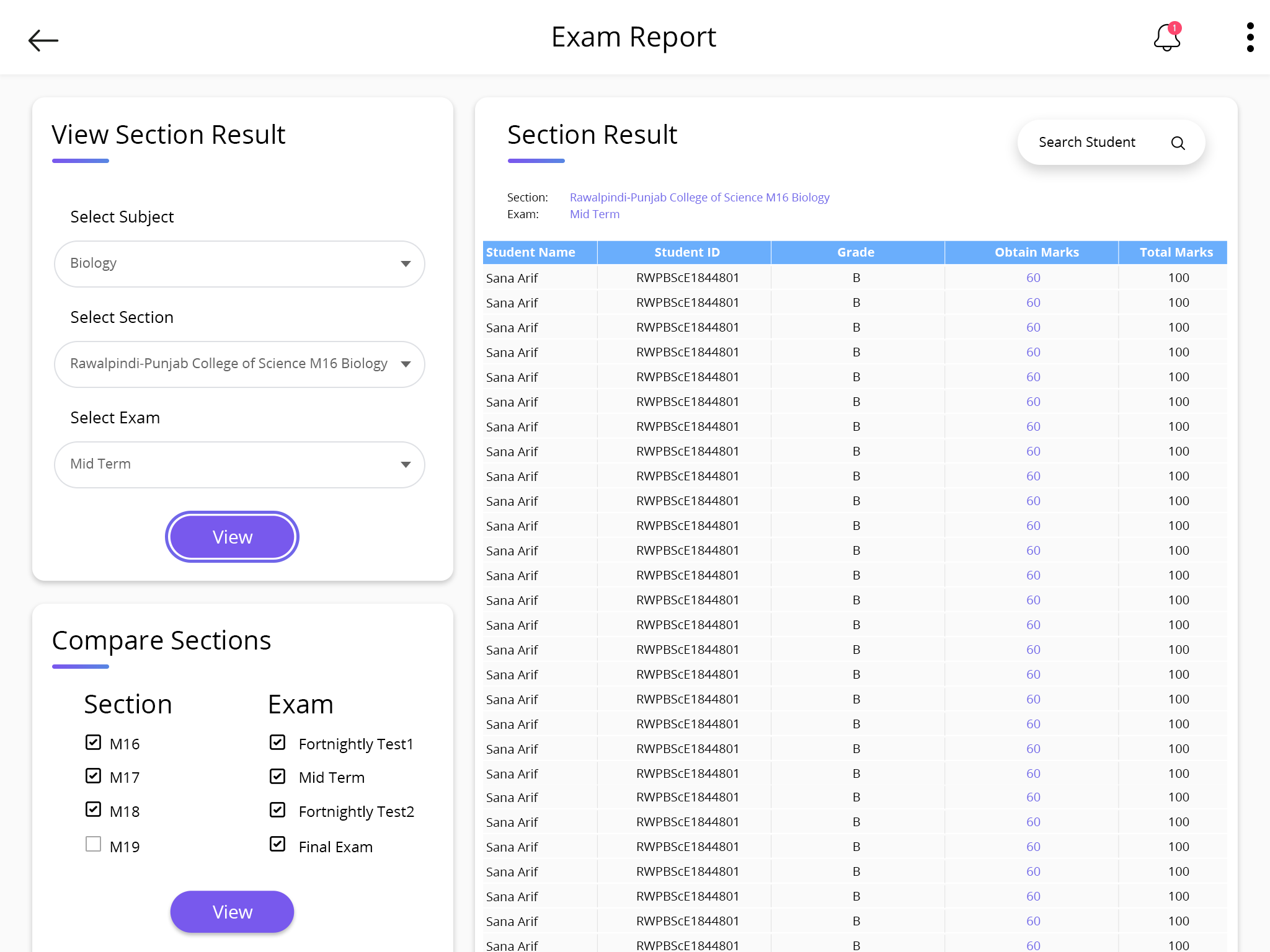Open the Select Section dropdown

(239, 364)
